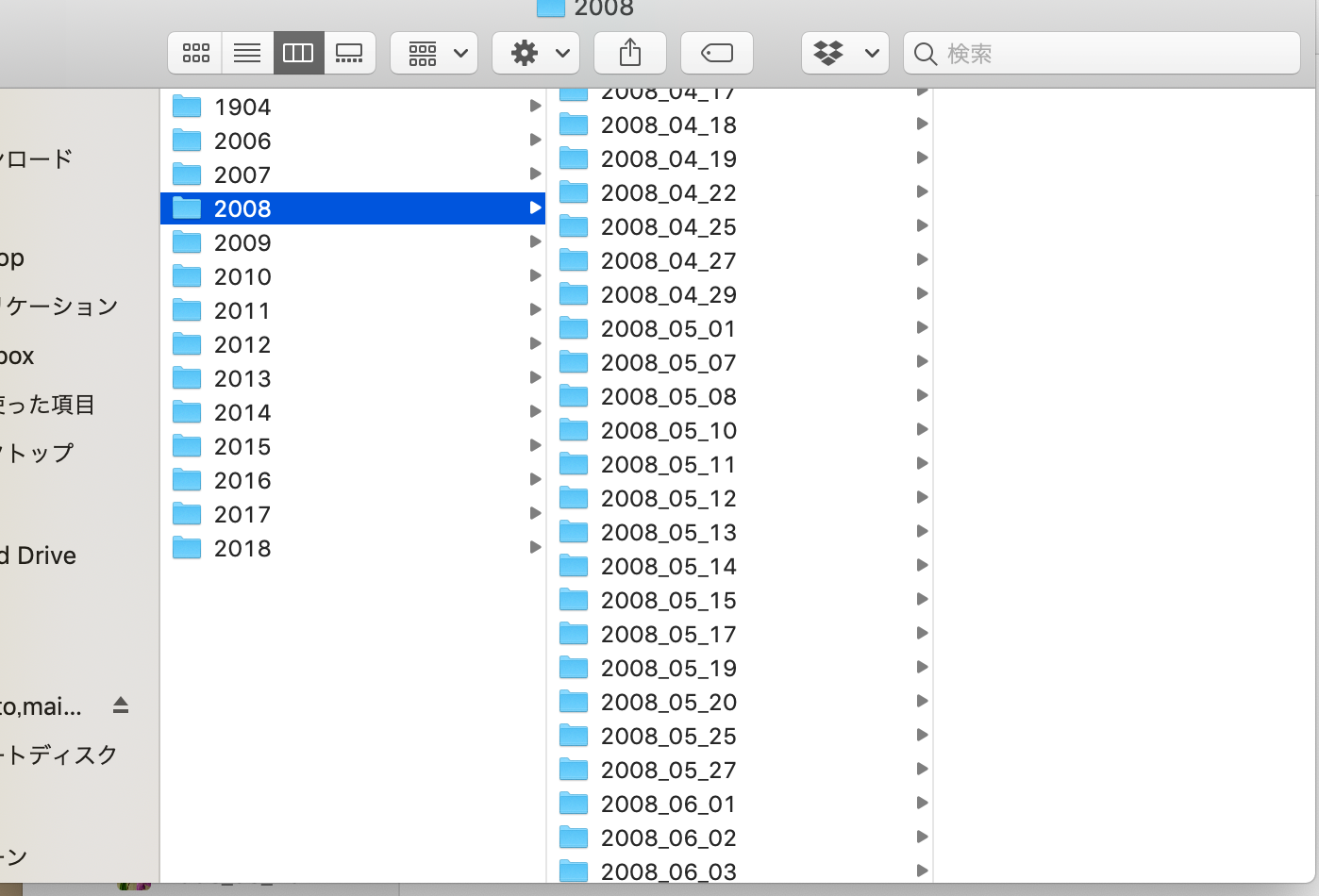Click the folder icon beside 2008_05_10
Image resolution: width=1319 pixels, height=896 pixels.
coord(574,429)
